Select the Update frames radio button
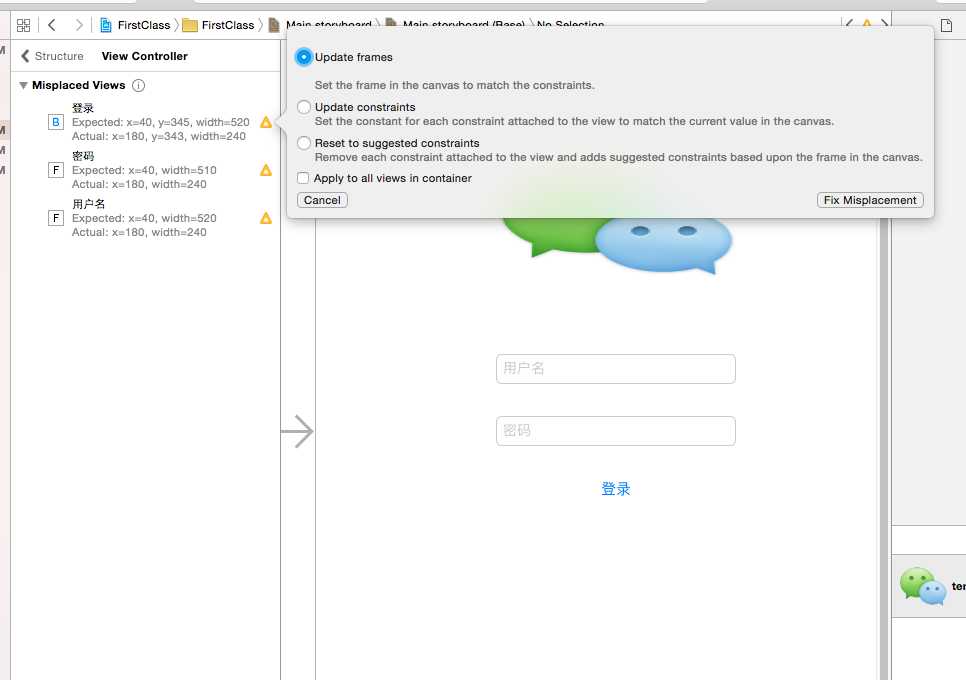 (304, 57)
